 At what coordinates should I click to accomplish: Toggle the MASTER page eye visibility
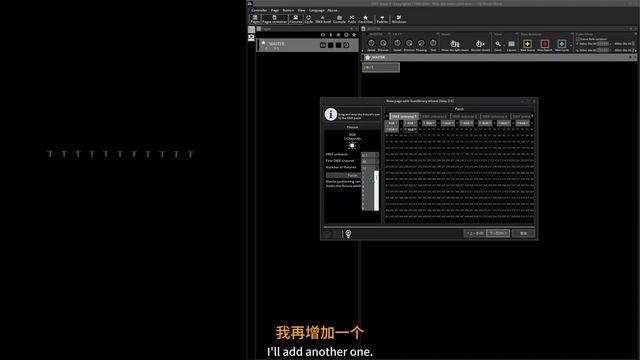click(x=323, y=45)
